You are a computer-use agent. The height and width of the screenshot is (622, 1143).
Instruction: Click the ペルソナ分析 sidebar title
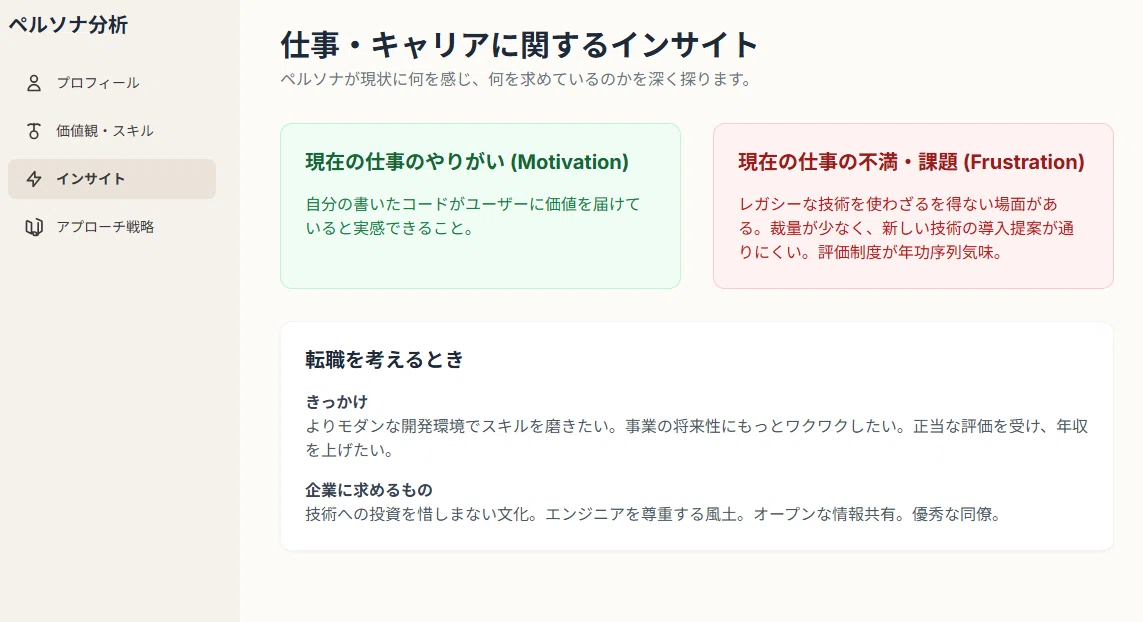(69, 25)
